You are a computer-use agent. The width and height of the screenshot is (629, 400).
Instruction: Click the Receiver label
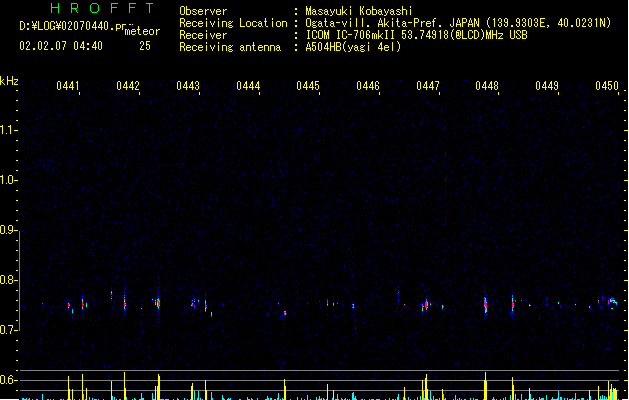click(203, 35)
